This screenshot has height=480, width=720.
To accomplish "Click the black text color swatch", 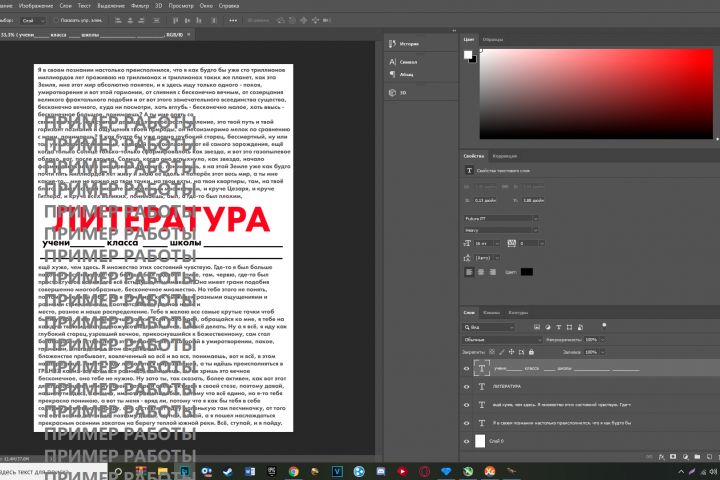I will [x=527, y=272].
